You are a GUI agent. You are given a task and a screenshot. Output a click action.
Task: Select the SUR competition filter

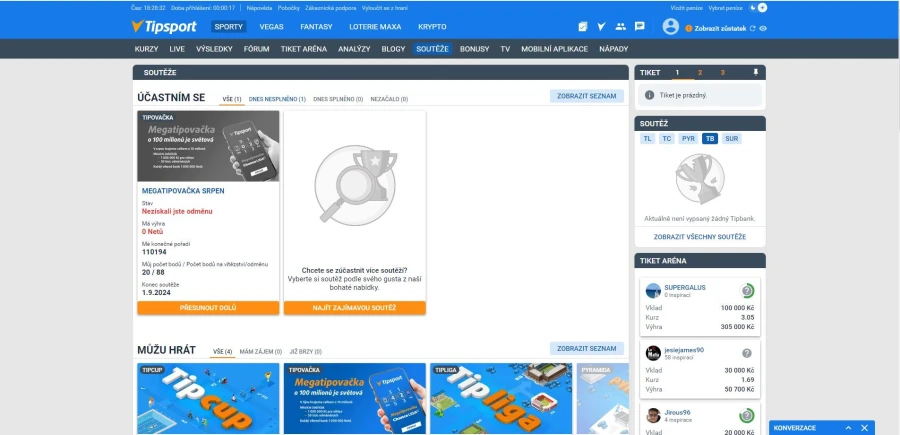pyautogui.click(x=731, y=138)
